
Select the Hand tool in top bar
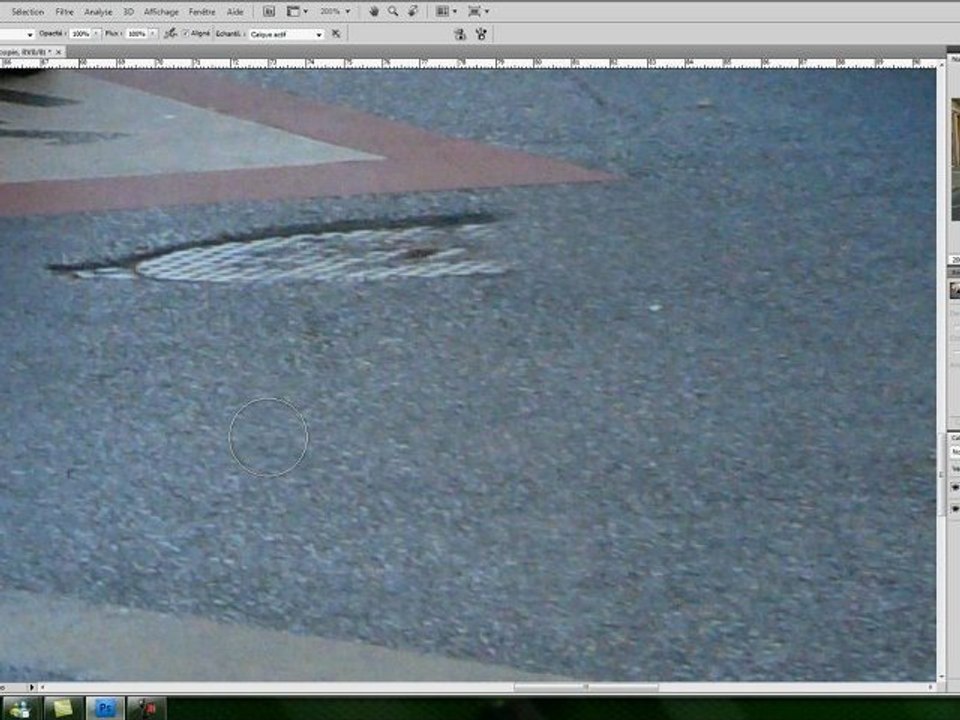click(x=374, y=11)
